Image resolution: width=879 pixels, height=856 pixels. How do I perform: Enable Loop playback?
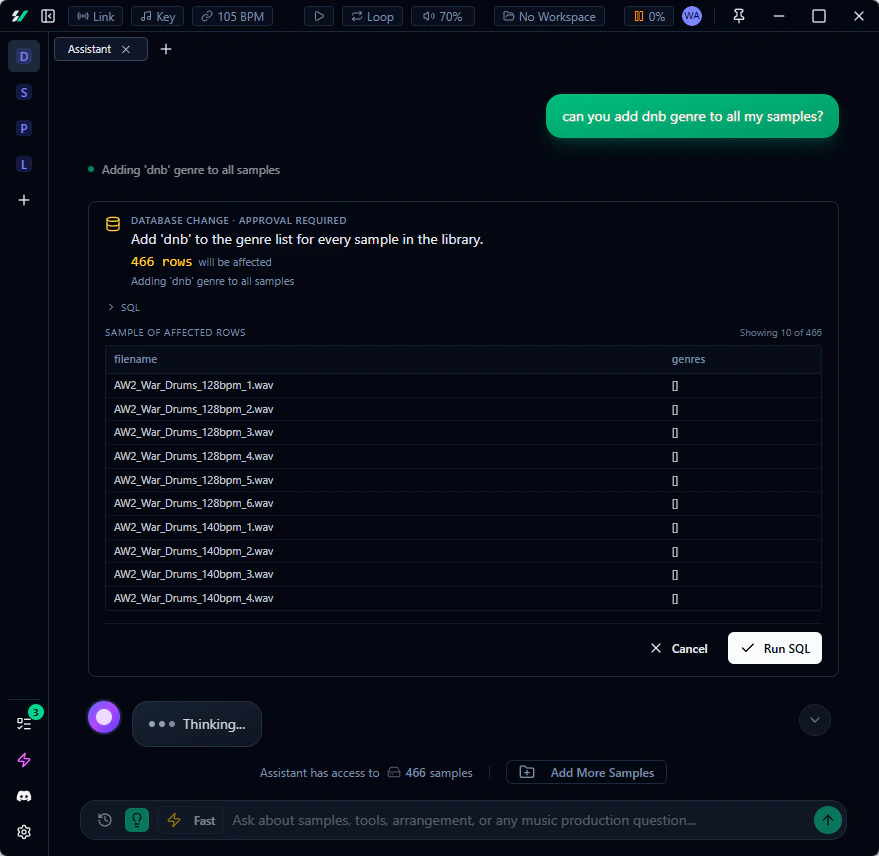pyautogui.click(x=372, y=16)
